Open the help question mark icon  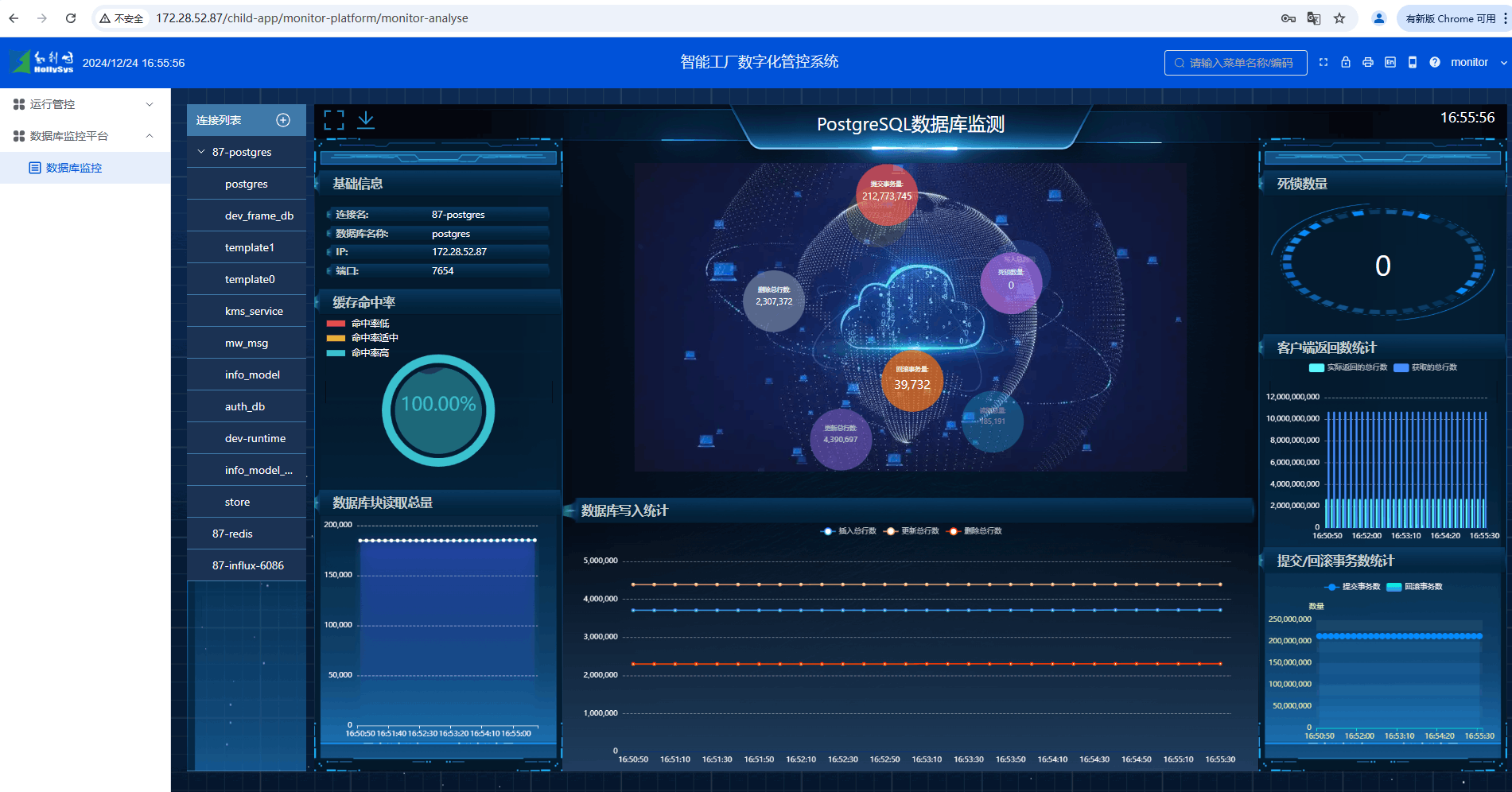pos(1435,62)
